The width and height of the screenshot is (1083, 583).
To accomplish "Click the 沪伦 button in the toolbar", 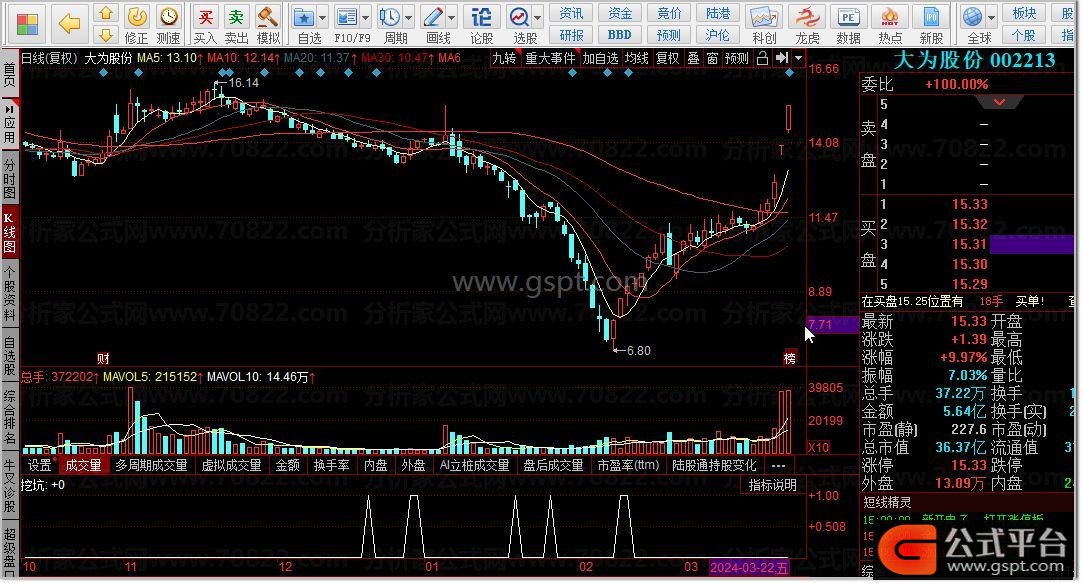I will point(718,35).
